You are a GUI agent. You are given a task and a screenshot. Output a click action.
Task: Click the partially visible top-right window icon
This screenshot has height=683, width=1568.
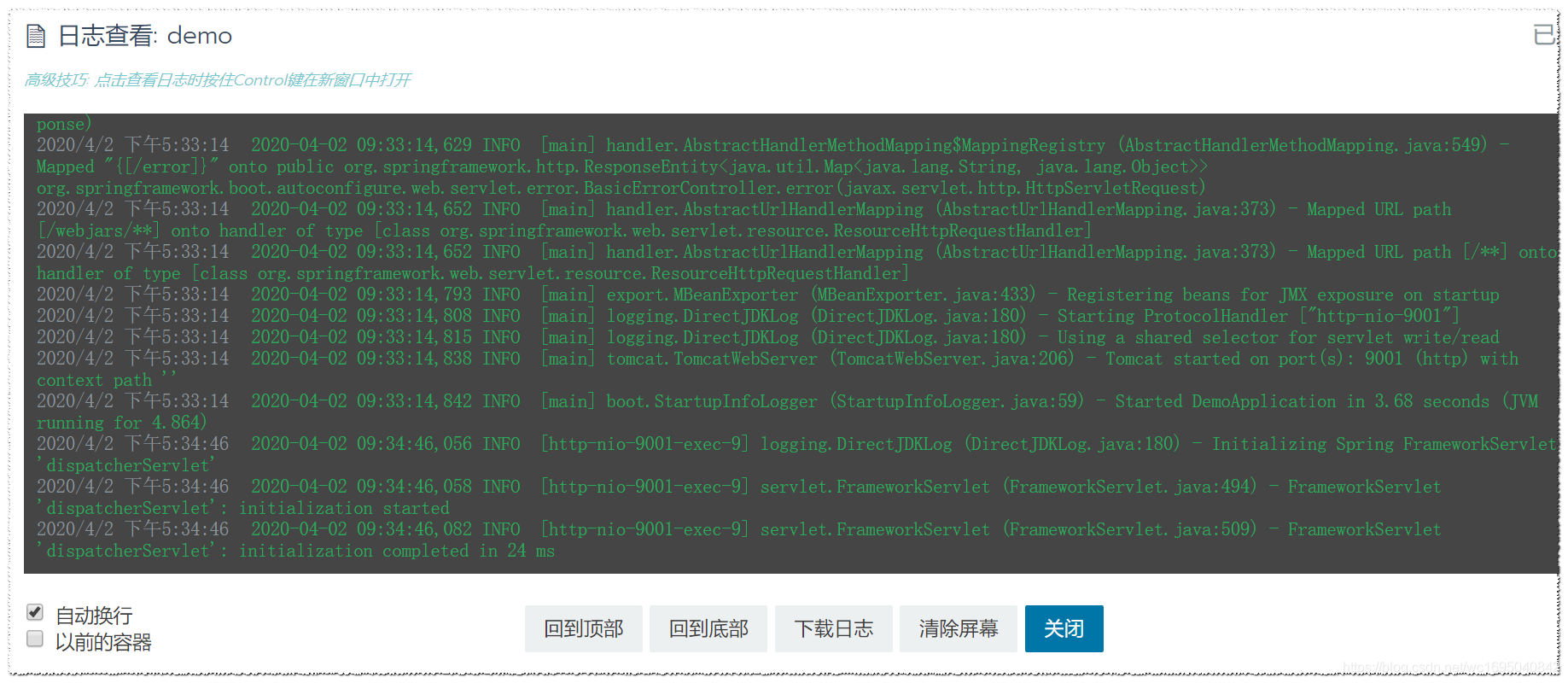pyautogui.click(x=1545, y=35)
